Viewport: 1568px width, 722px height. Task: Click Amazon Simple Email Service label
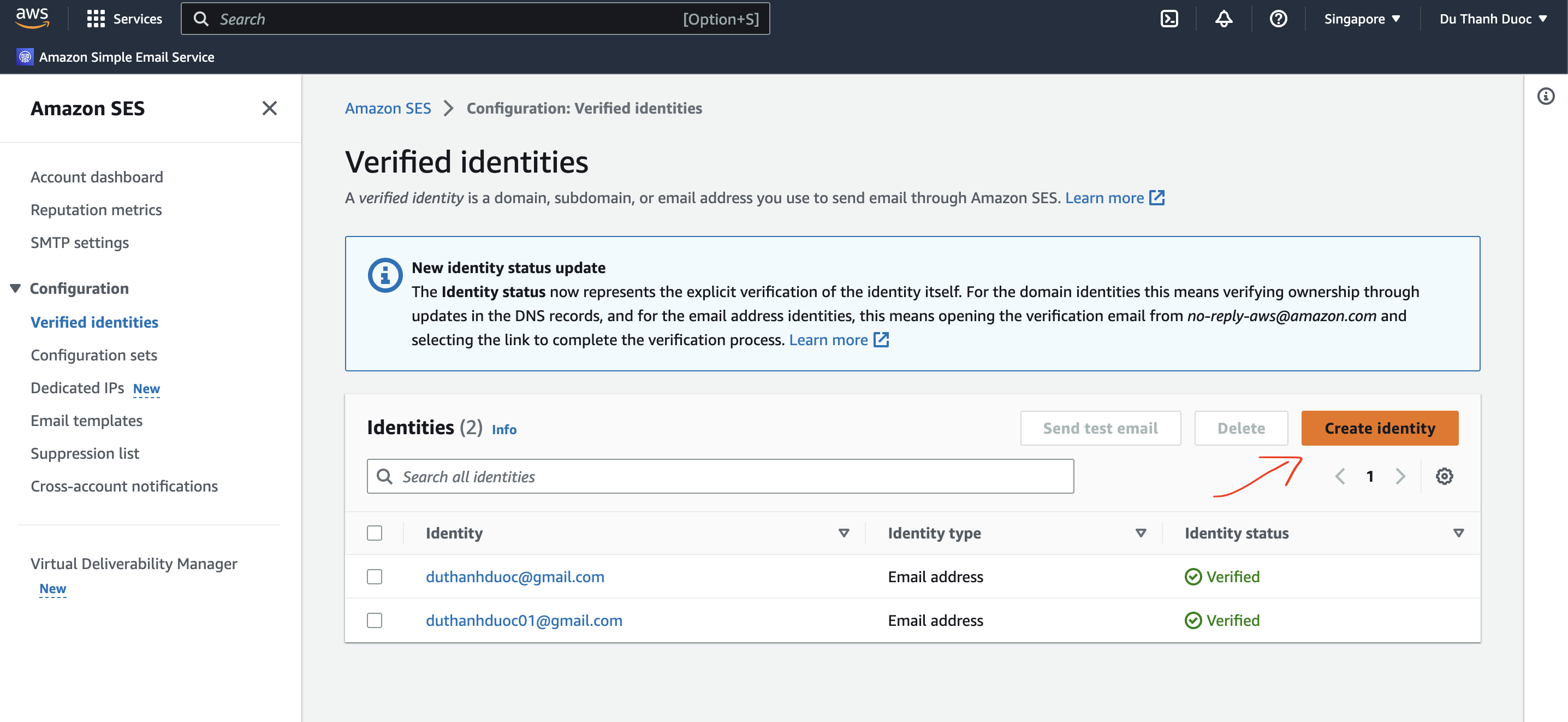tap(127, 57)
